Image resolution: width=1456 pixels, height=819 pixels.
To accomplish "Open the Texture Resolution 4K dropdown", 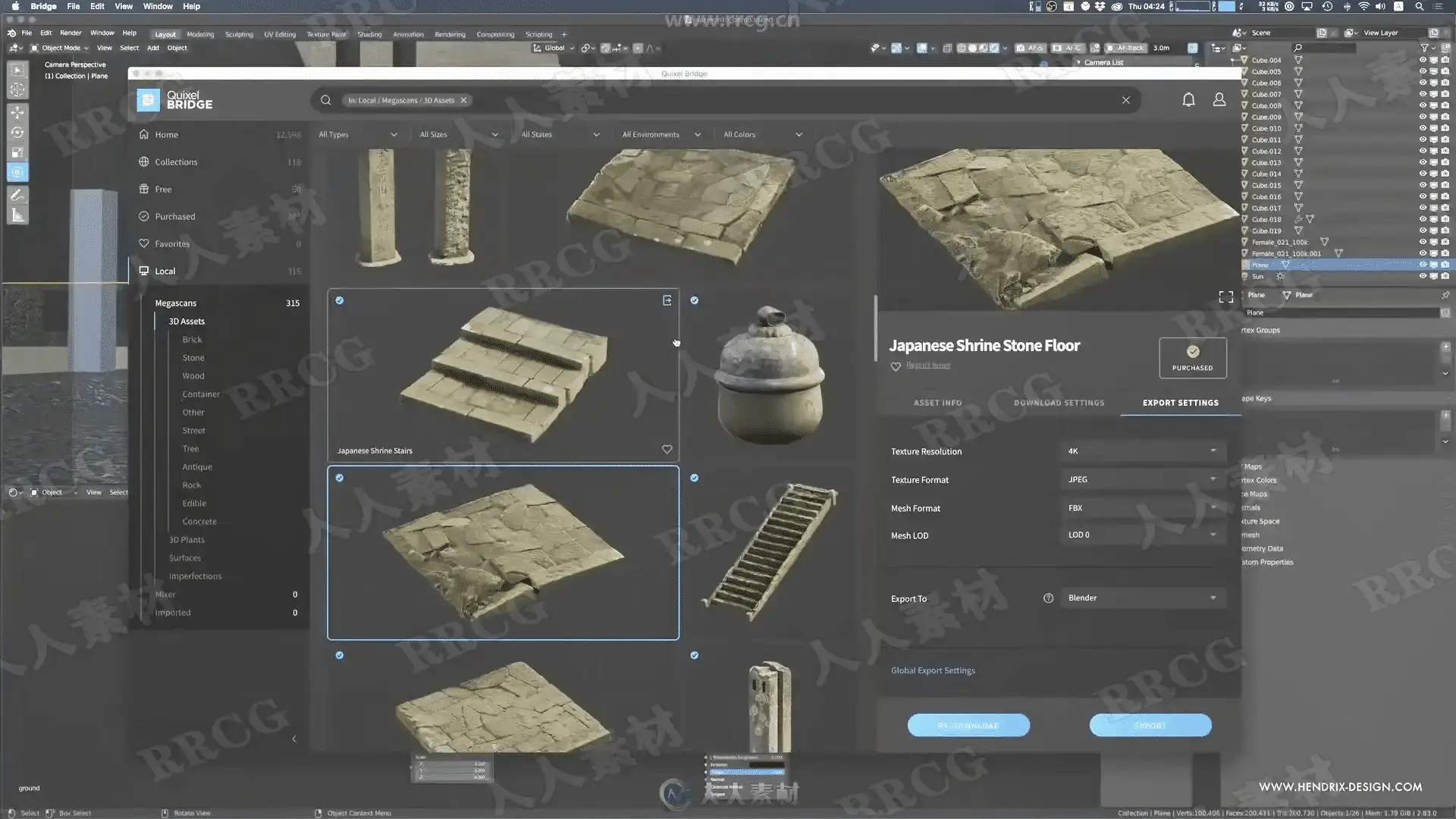I will tap(1141, 451).
